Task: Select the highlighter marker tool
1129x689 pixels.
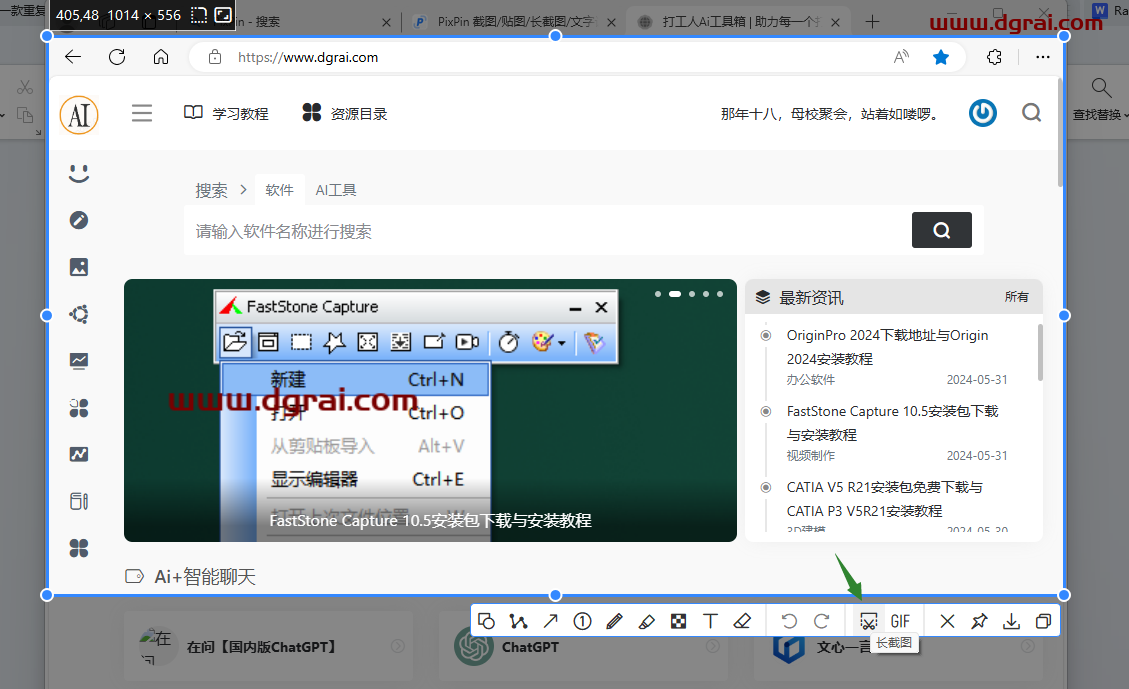Action: [x=647, y=621]
